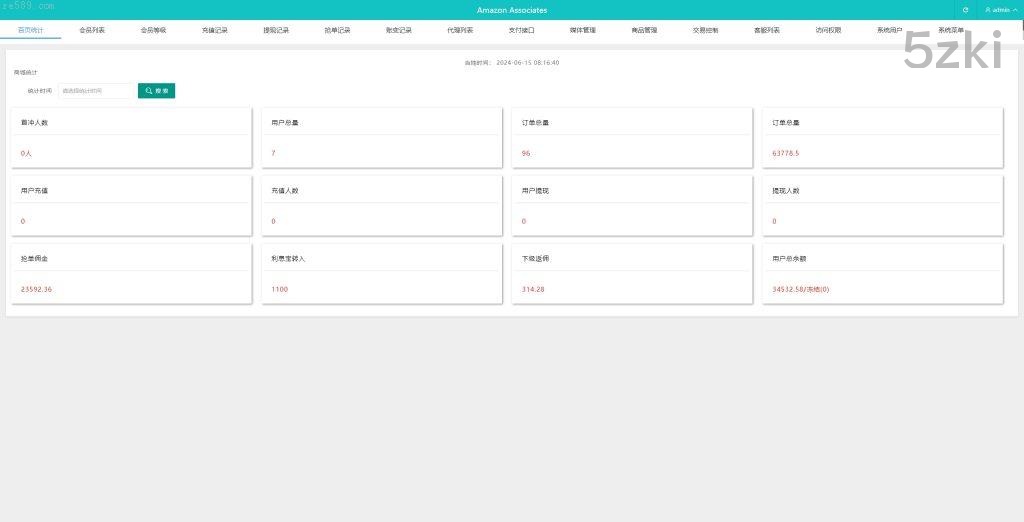Open the 媒体管理 tab

click(x=583, y=31)
